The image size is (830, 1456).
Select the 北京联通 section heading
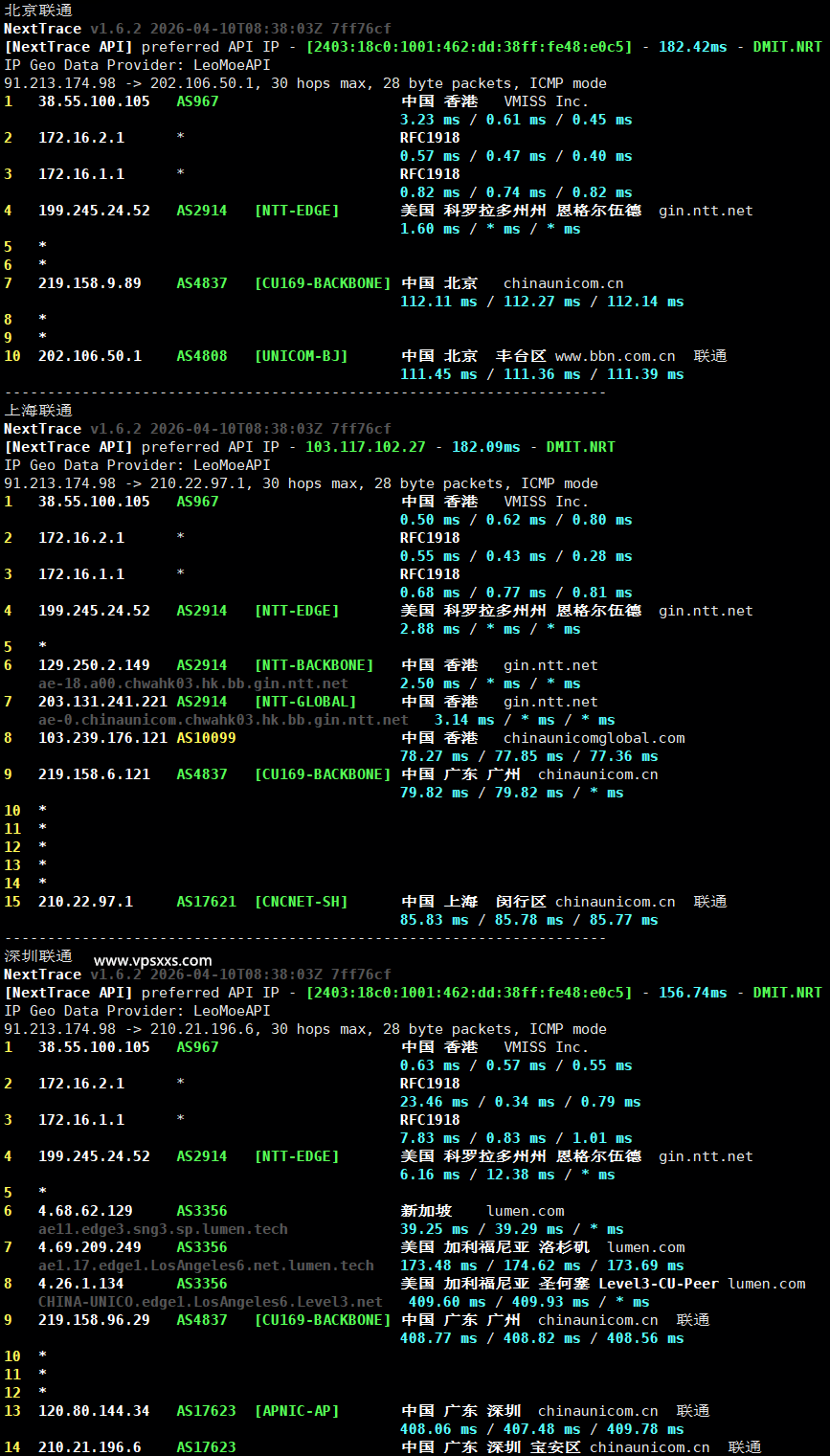click(x=38, y=11)
